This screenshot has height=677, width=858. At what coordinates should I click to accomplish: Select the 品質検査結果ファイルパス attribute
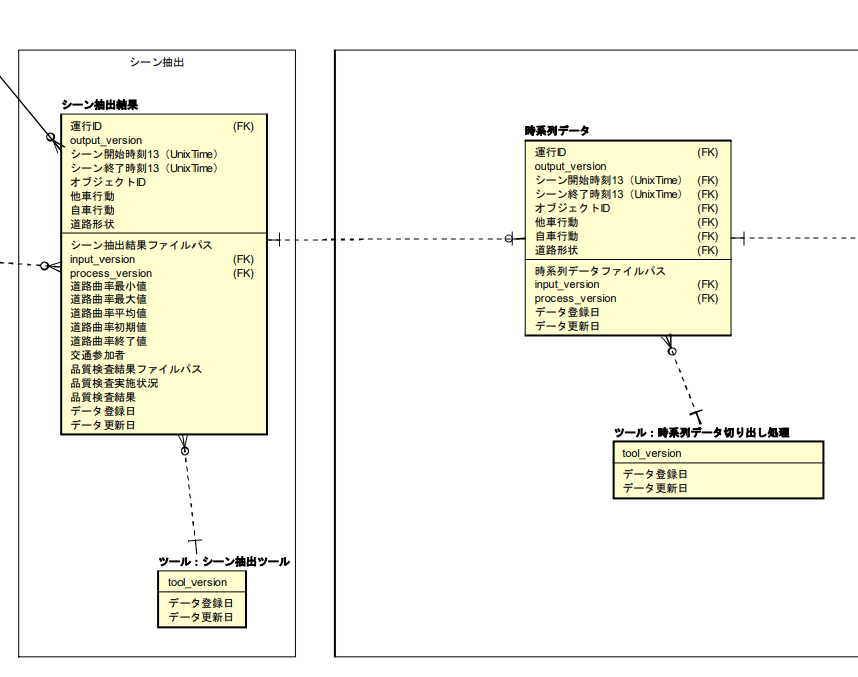pyautogui.click(x=135, y=369)
